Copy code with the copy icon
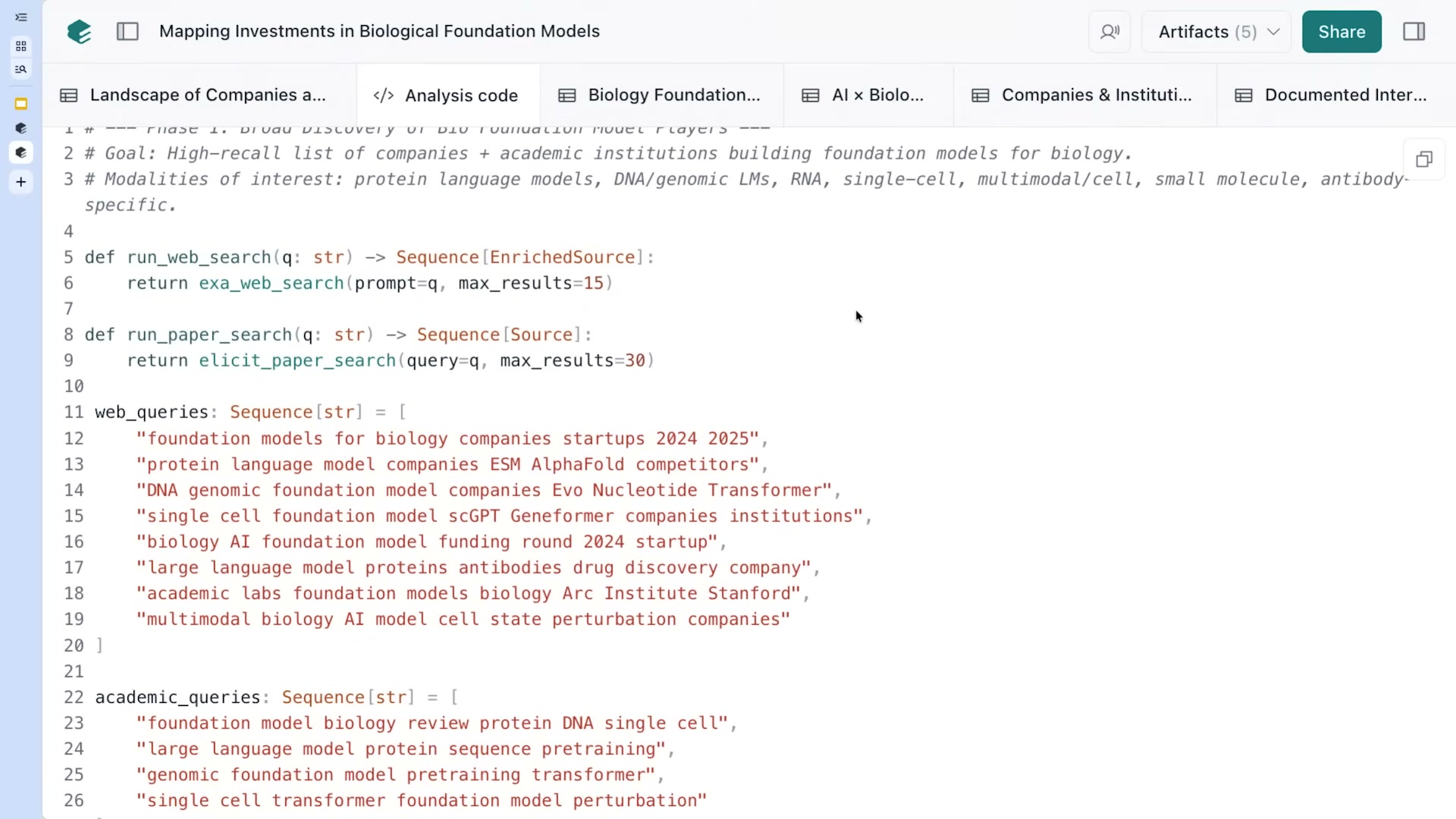The height and width of the screenshot is (819, 1456). pyautogui.click(x=1424, y=159)
